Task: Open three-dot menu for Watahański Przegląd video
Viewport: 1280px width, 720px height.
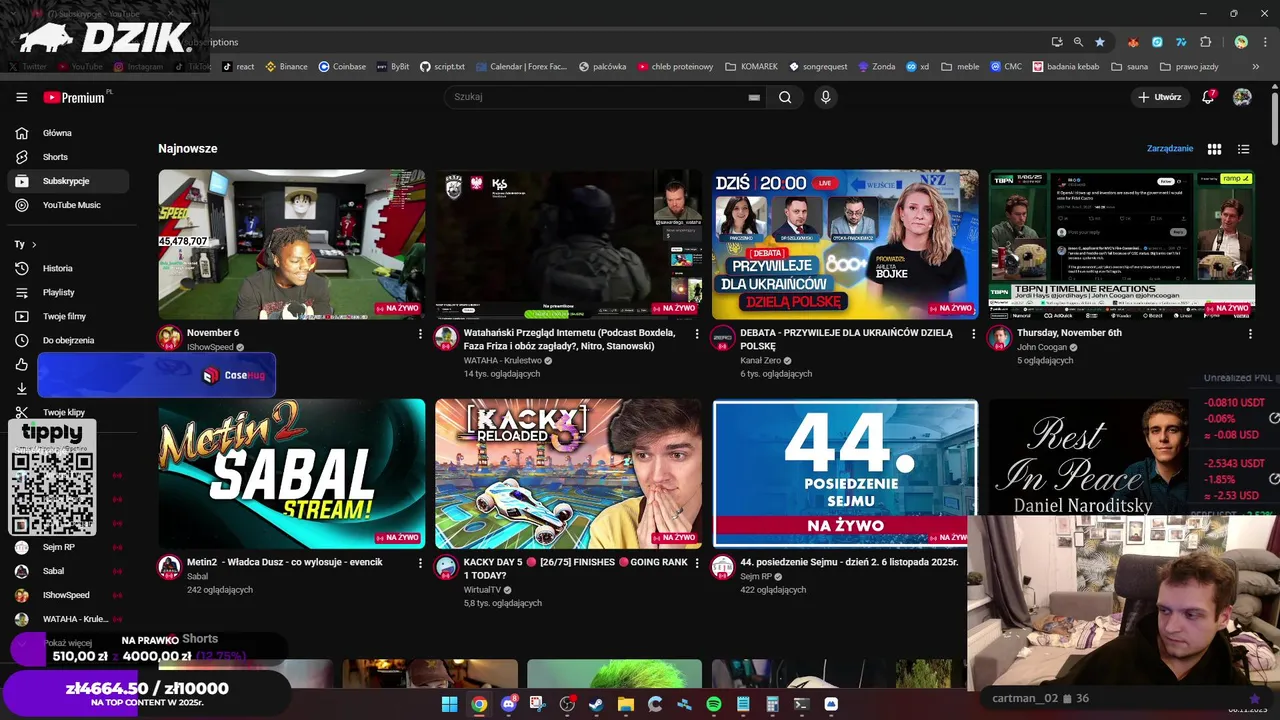Action: click(x=697, y=334)
